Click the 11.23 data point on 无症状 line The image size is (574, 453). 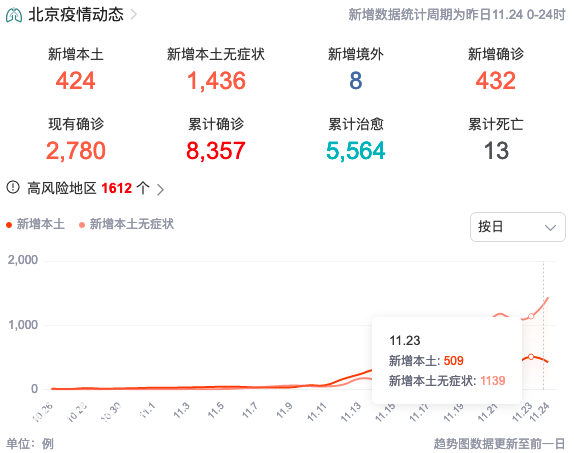point(531,316)
